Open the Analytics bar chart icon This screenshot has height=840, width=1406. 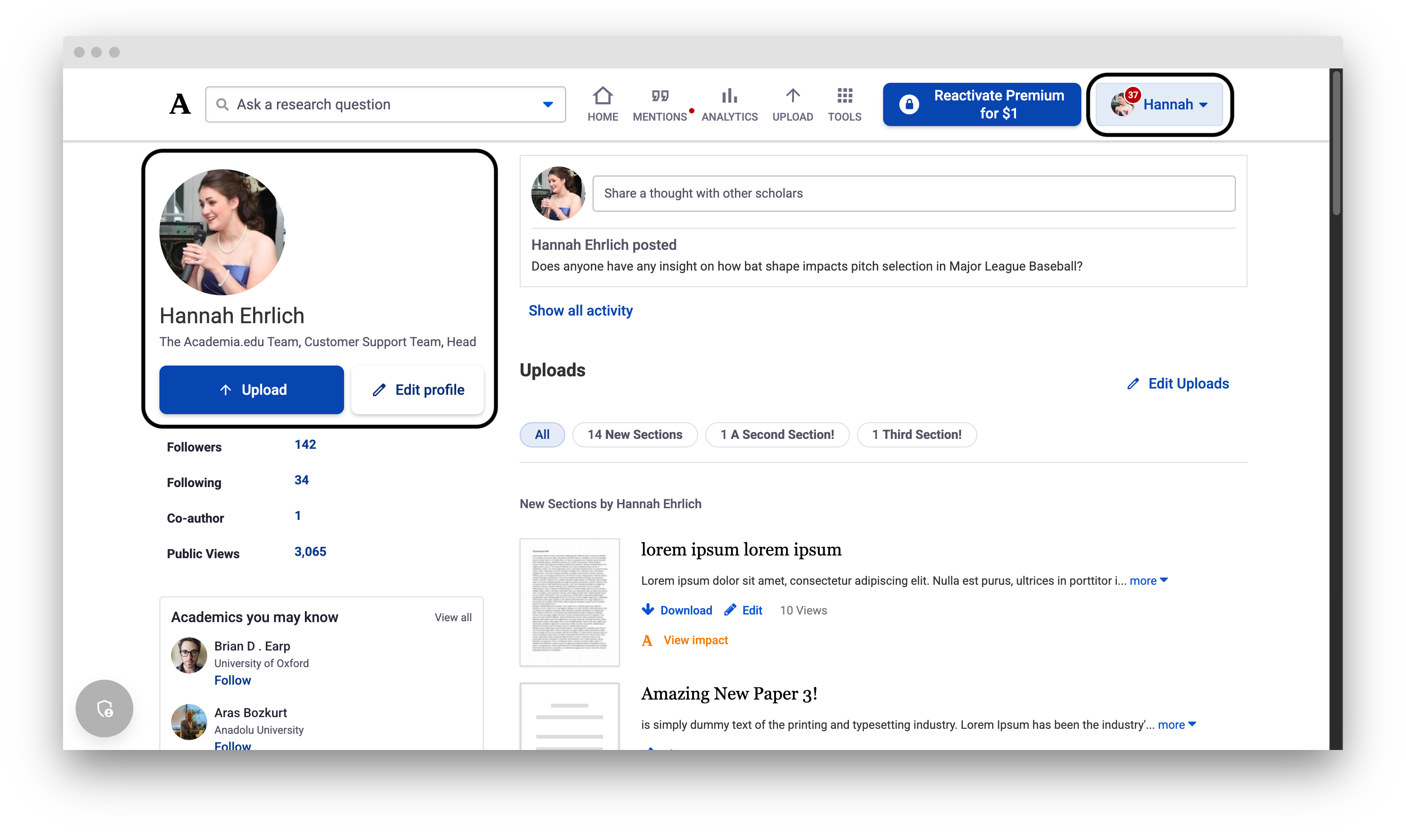[729, 96]
